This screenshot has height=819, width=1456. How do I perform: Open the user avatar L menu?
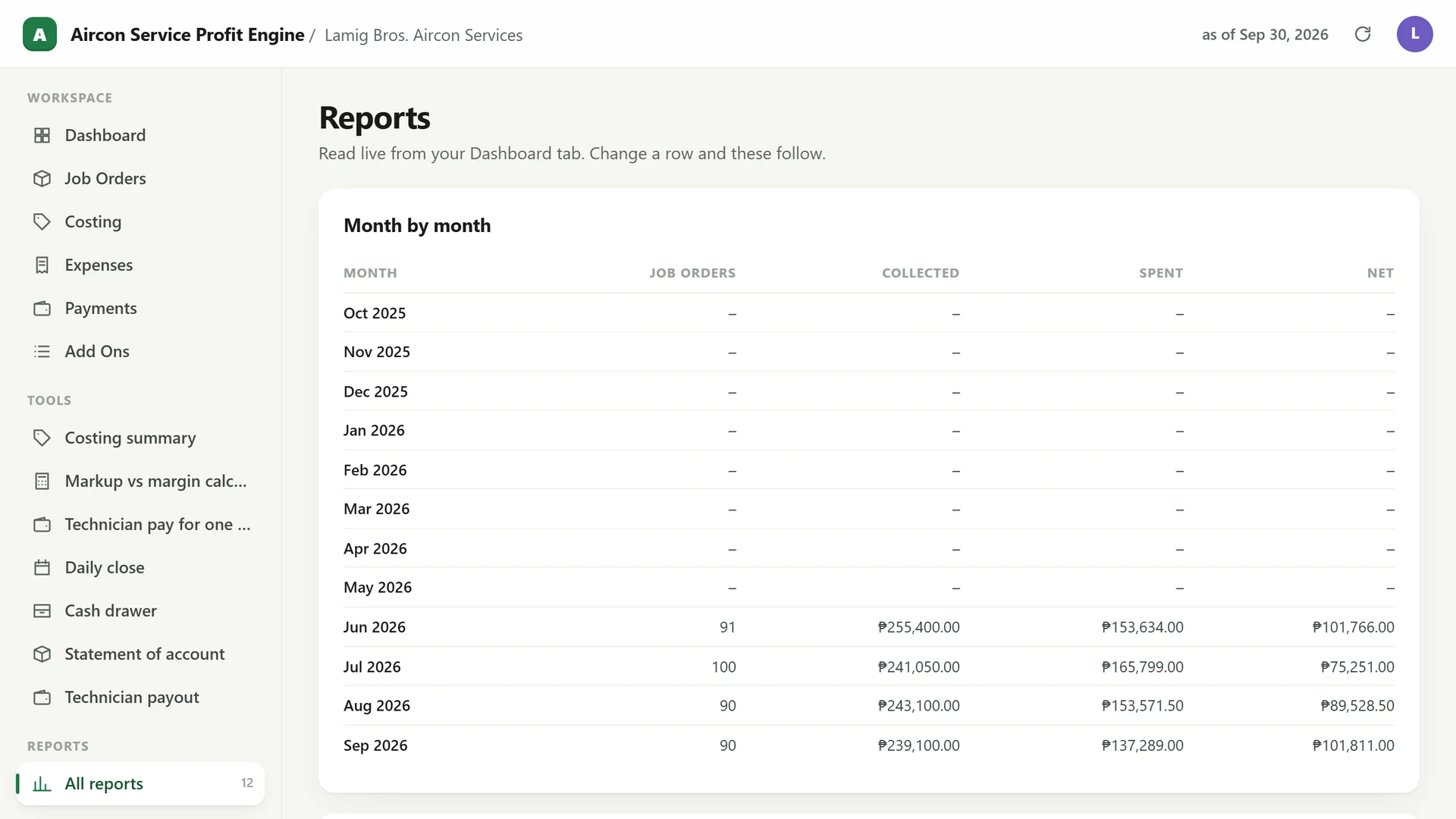coord(1414,34)
